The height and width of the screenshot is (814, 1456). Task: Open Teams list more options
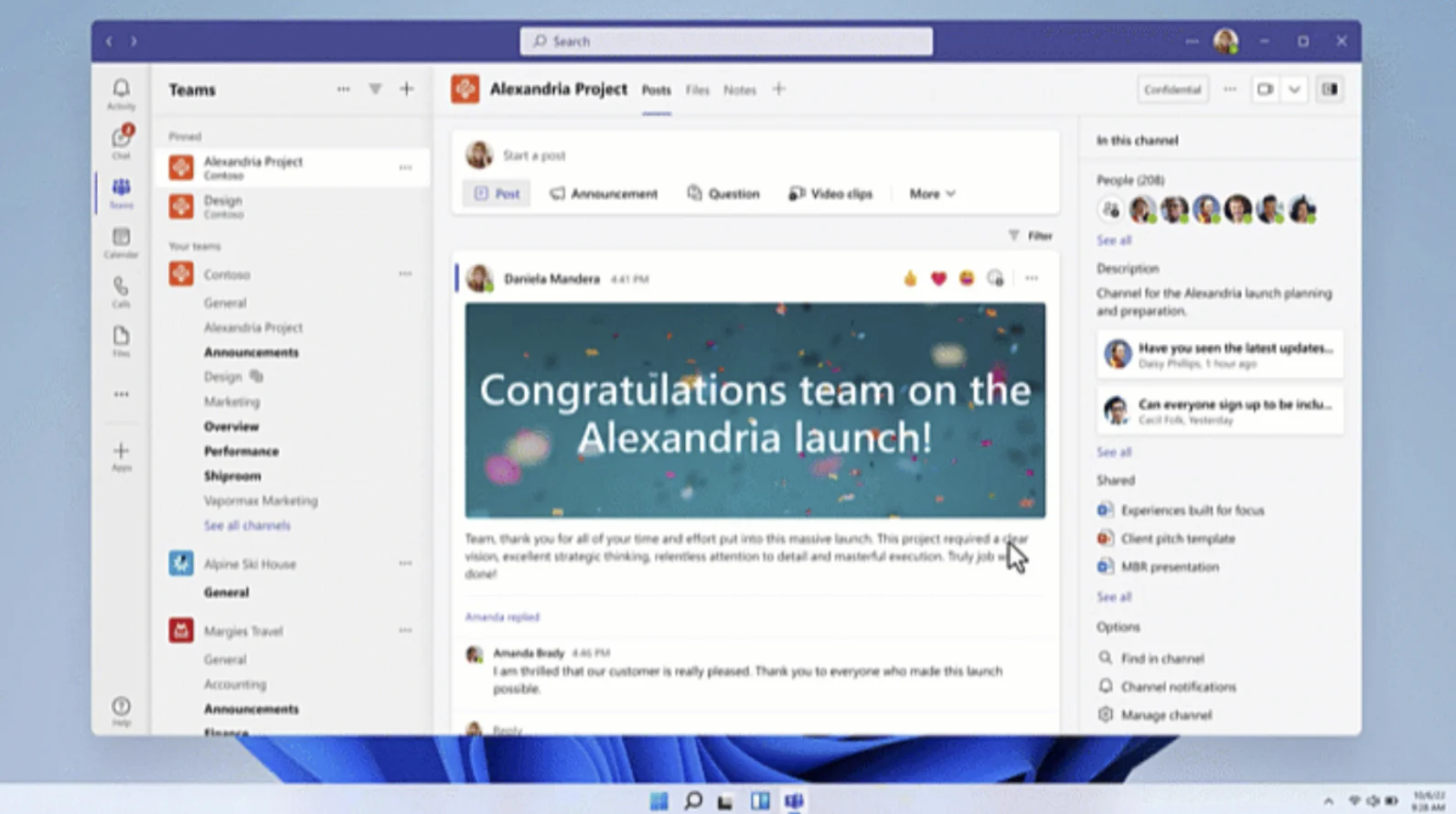click(343, 89)
